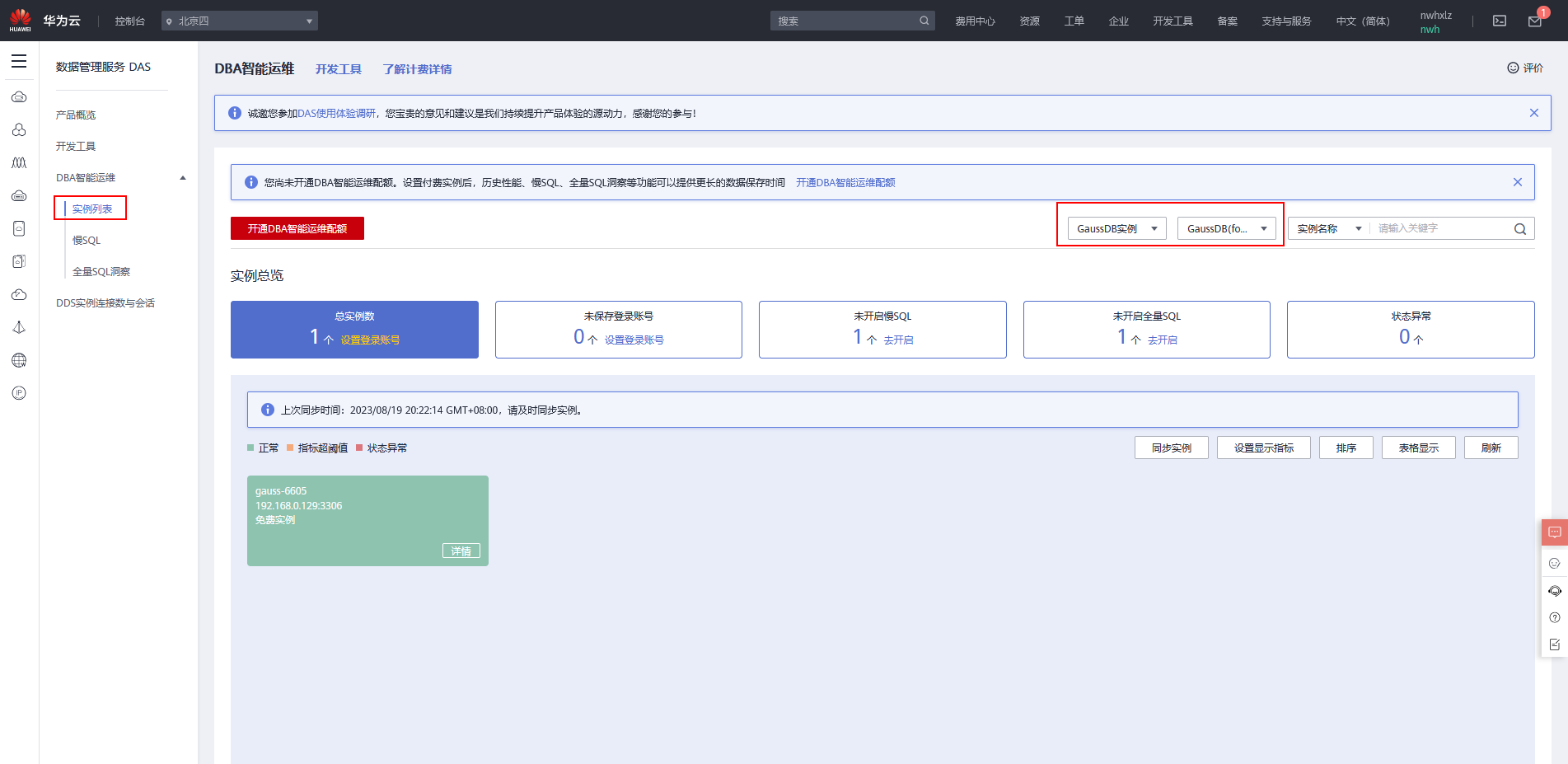The image size is (1568, 764).
Task: Open the customer service headset icon
Action: point(1555,591)
